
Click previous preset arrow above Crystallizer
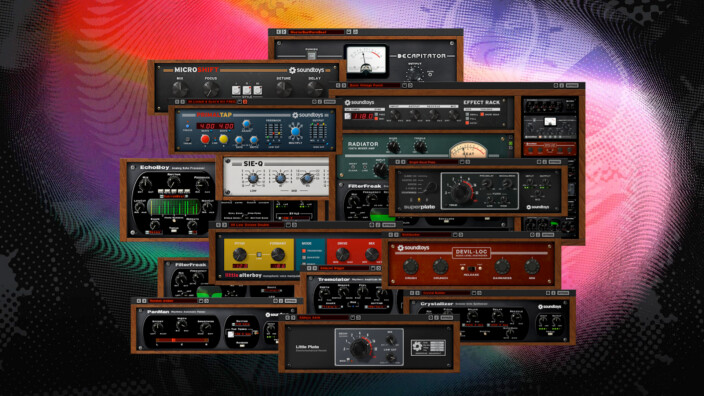click(x=412, y=293)
